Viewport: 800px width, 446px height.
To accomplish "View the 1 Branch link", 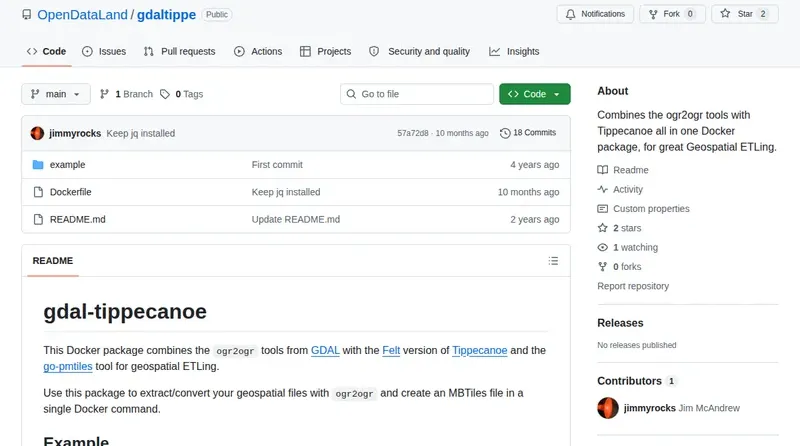I will (x=127, y=94).
